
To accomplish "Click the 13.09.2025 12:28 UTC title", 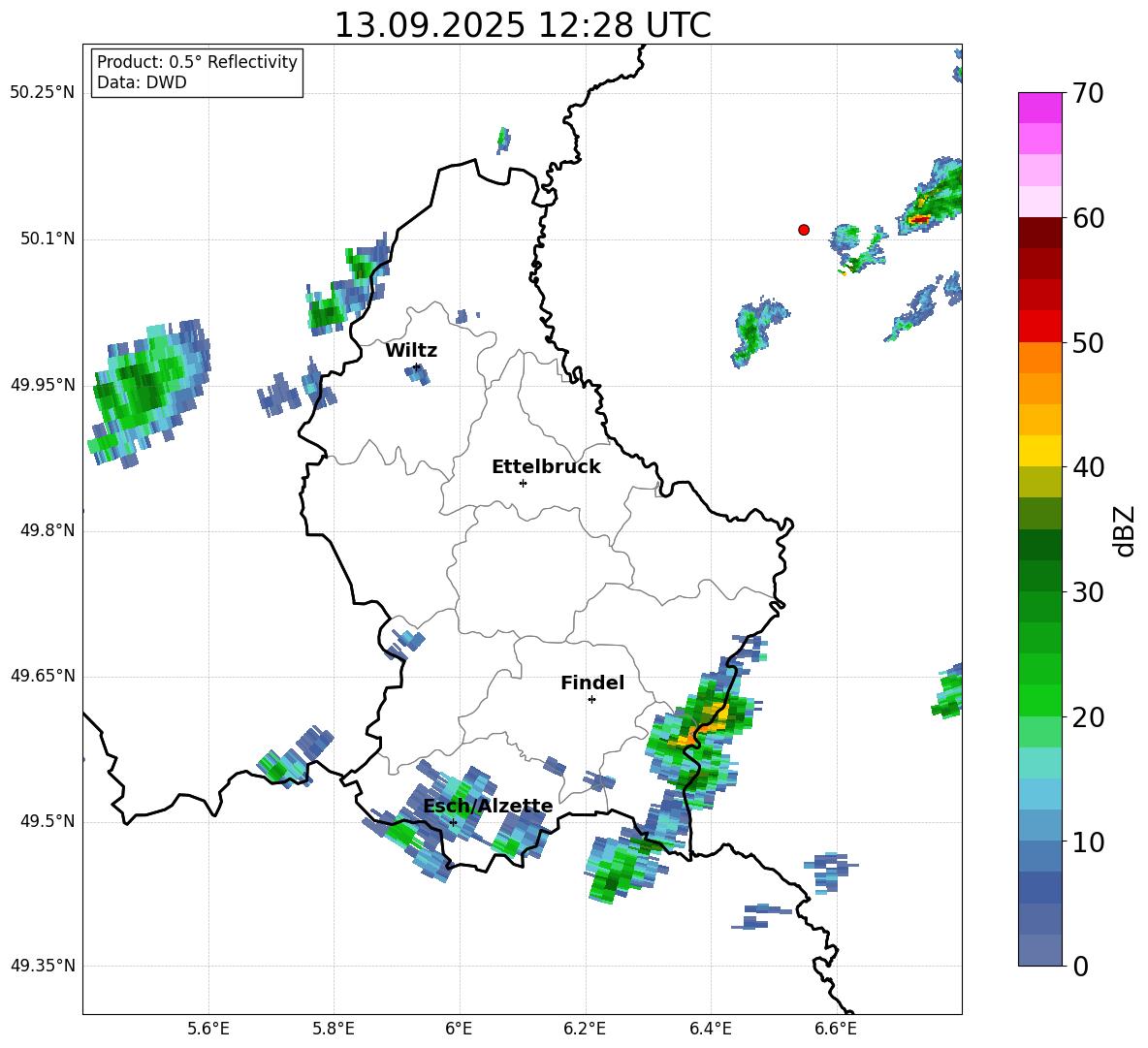I will tap(523, 25).
